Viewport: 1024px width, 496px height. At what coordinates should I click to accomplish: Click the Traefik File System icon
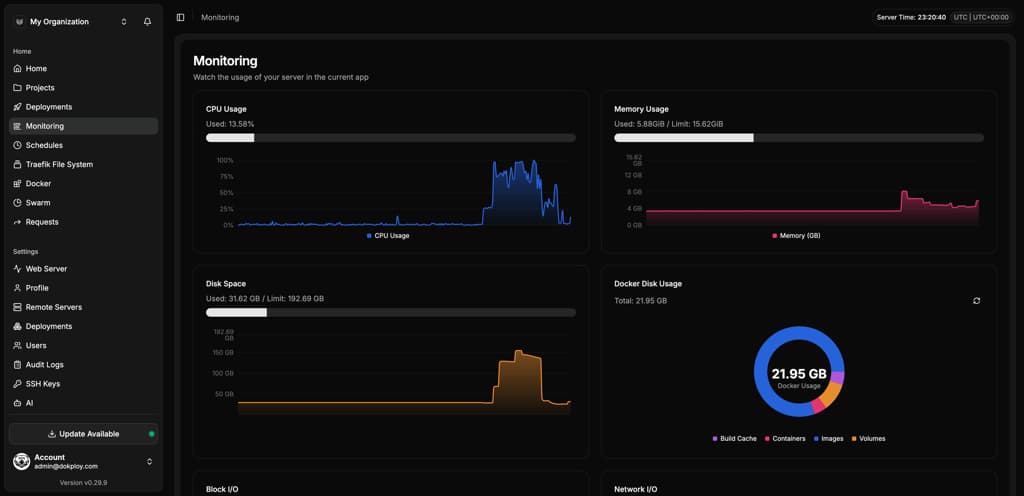(17, 164)
